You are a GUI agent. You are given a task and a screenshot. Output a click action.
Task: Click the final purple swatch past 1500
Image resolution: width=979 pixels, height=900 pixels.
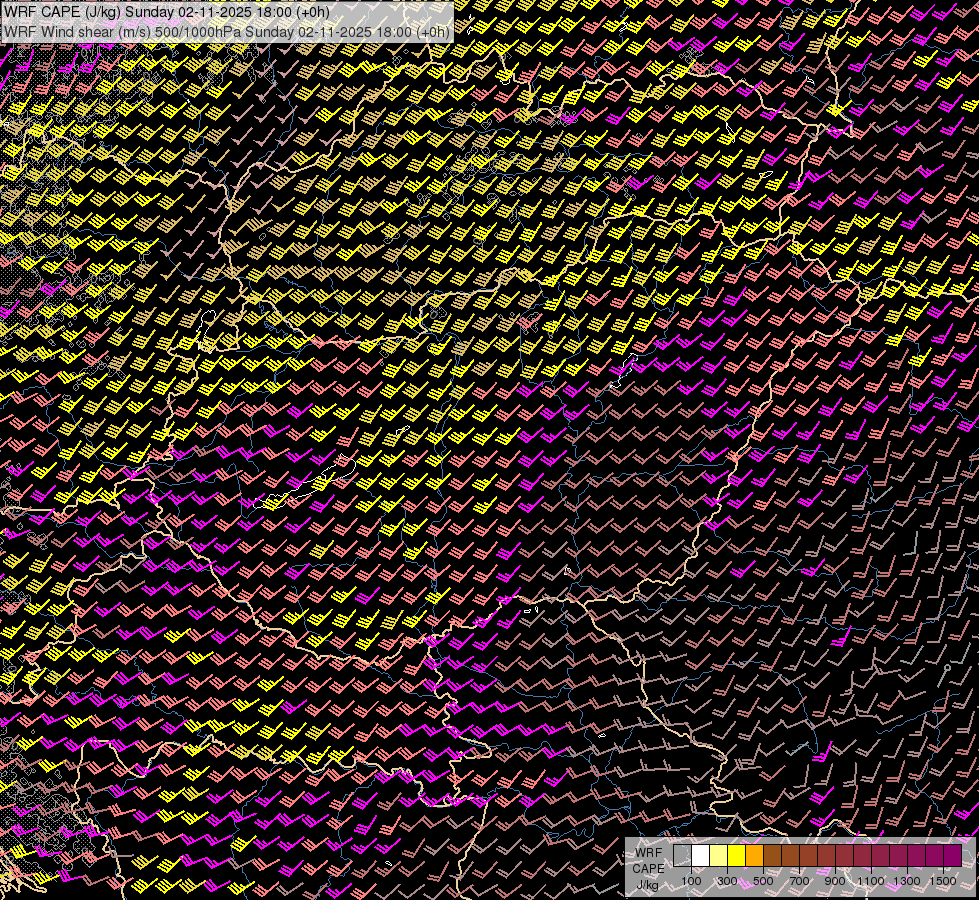953,856
